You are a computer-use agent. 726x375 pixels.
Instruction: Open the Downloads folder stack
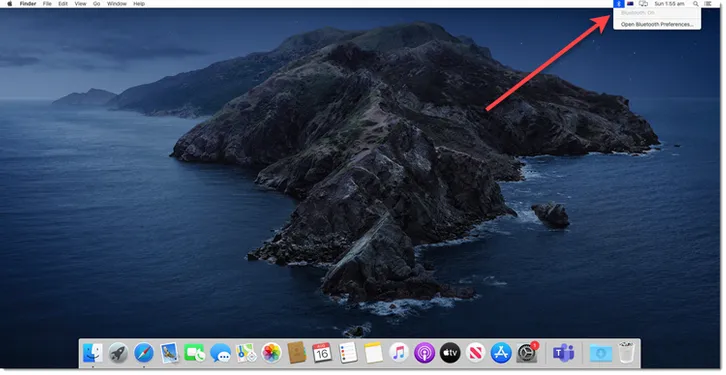coord(601,353)
